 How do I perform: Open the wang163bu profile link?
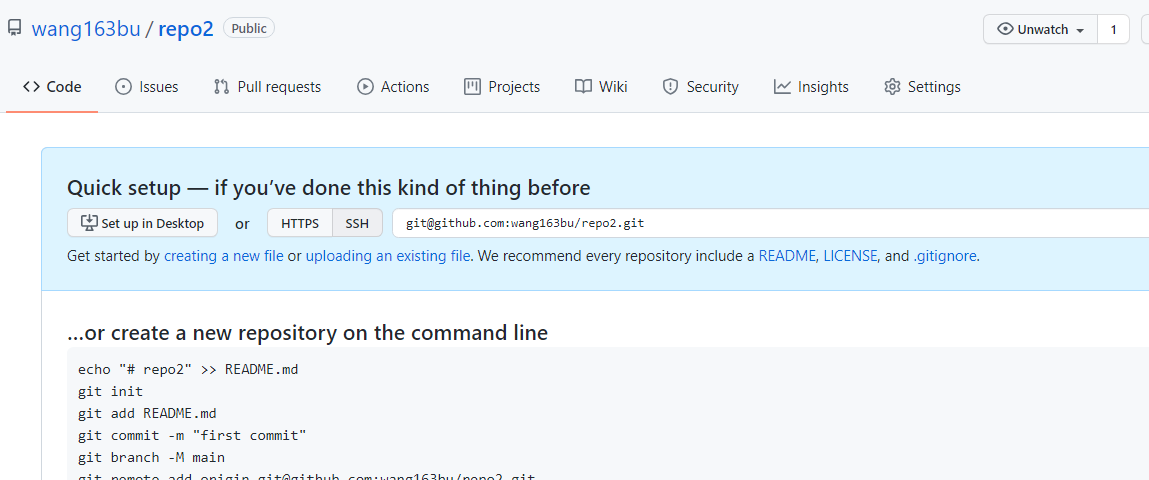pyautogui.click(x=86, y=29)
